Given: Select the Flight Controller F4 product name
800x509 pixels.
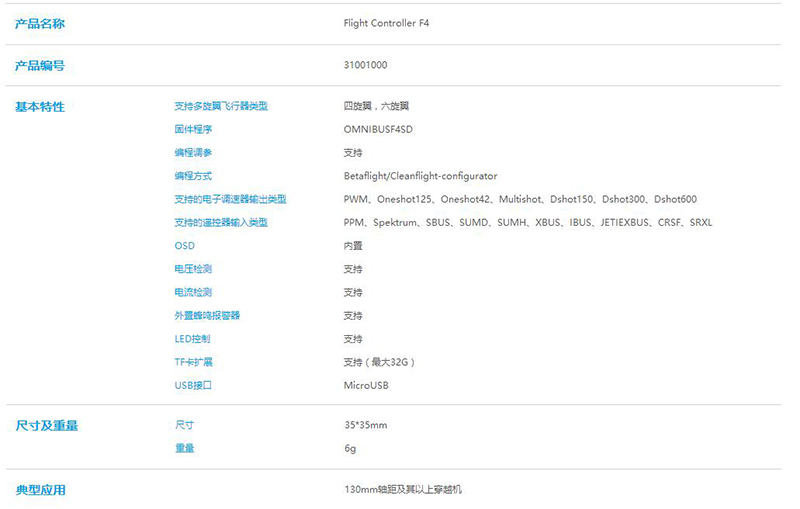Looking at the screenshot, I should click(x=387, y=23).
